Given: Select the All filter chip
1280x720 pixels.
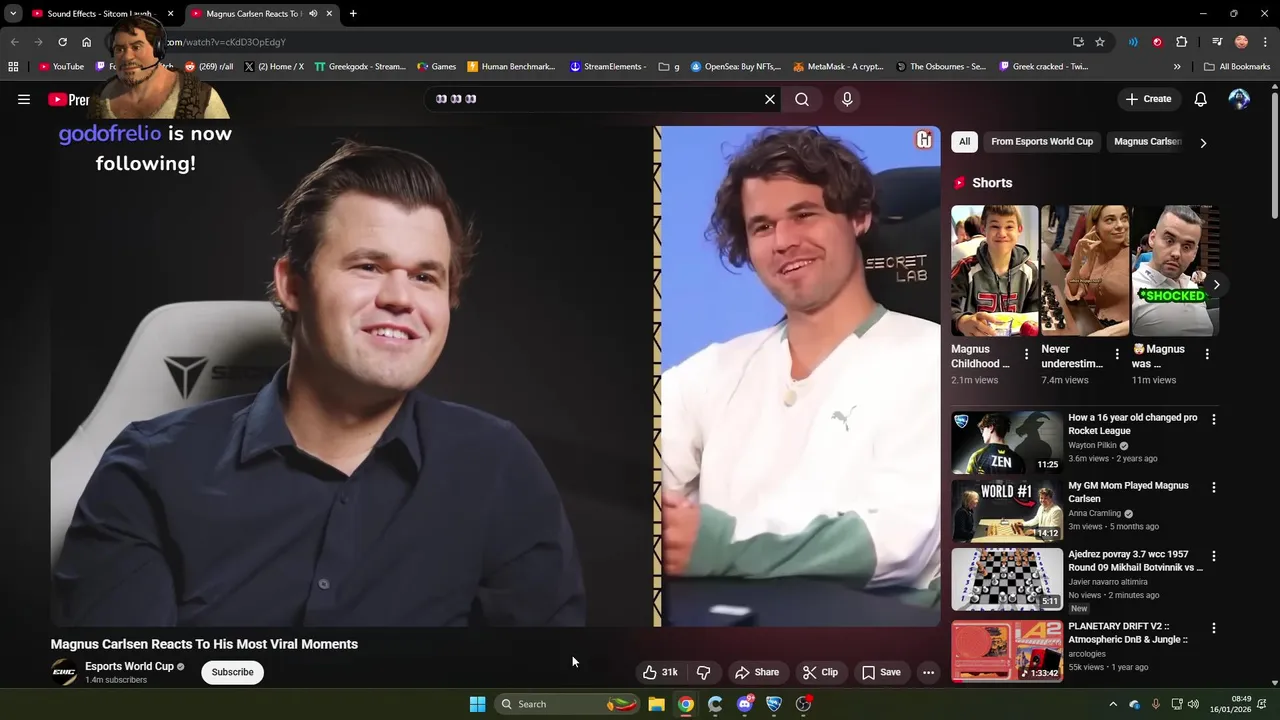Looking at the screenshot, I should pos(964,141).
